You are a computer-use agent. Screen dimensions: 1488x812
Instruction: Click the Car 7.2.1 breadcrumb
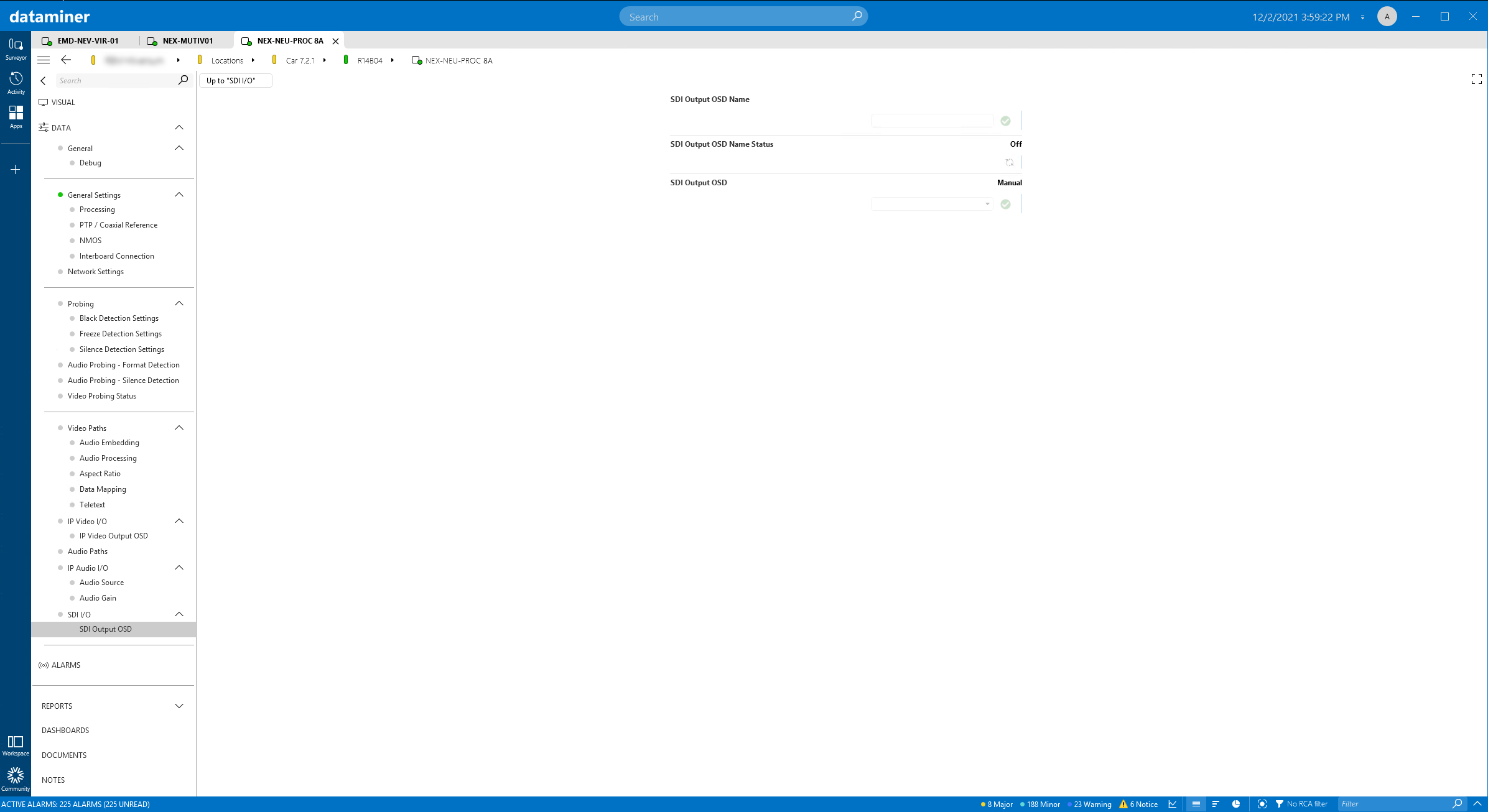[300, 60]
